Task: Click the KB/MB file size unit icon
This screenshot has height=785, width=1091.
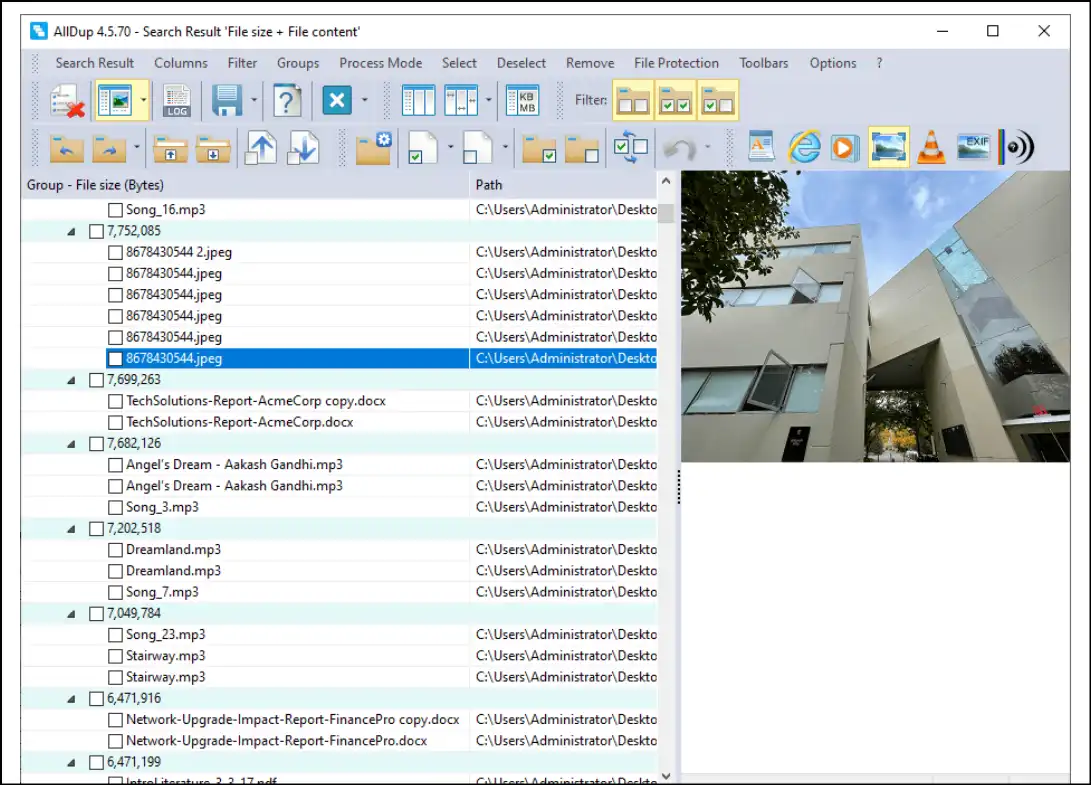Action: [522, 101]
